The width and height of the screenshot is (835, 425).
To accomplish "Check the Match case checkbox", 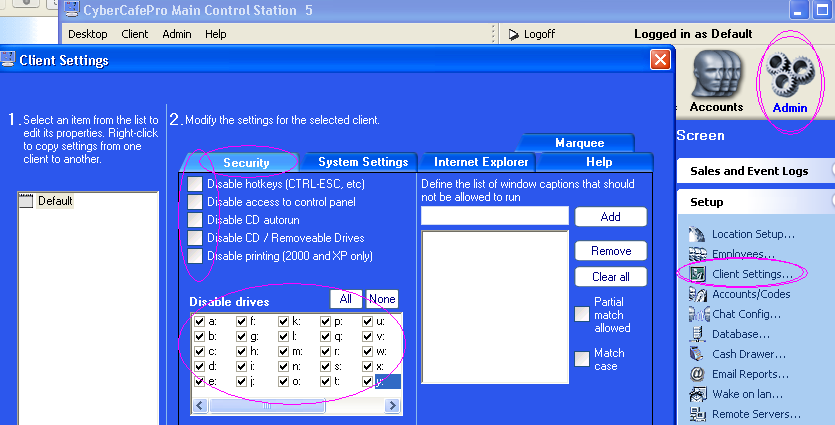I will pyautogui.click(x=582, y=359).
